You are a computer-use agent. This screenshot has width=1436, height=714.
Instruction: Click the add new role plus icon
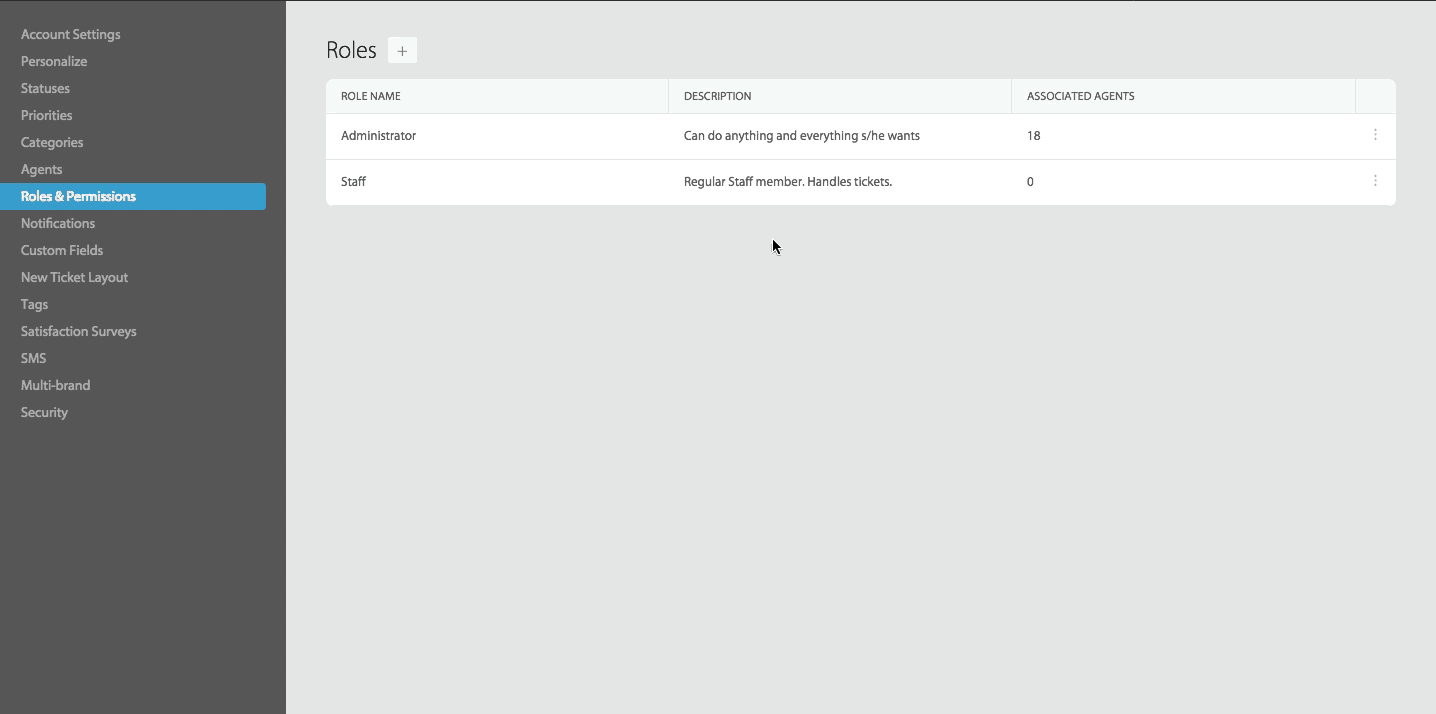[x=402, y=50]
